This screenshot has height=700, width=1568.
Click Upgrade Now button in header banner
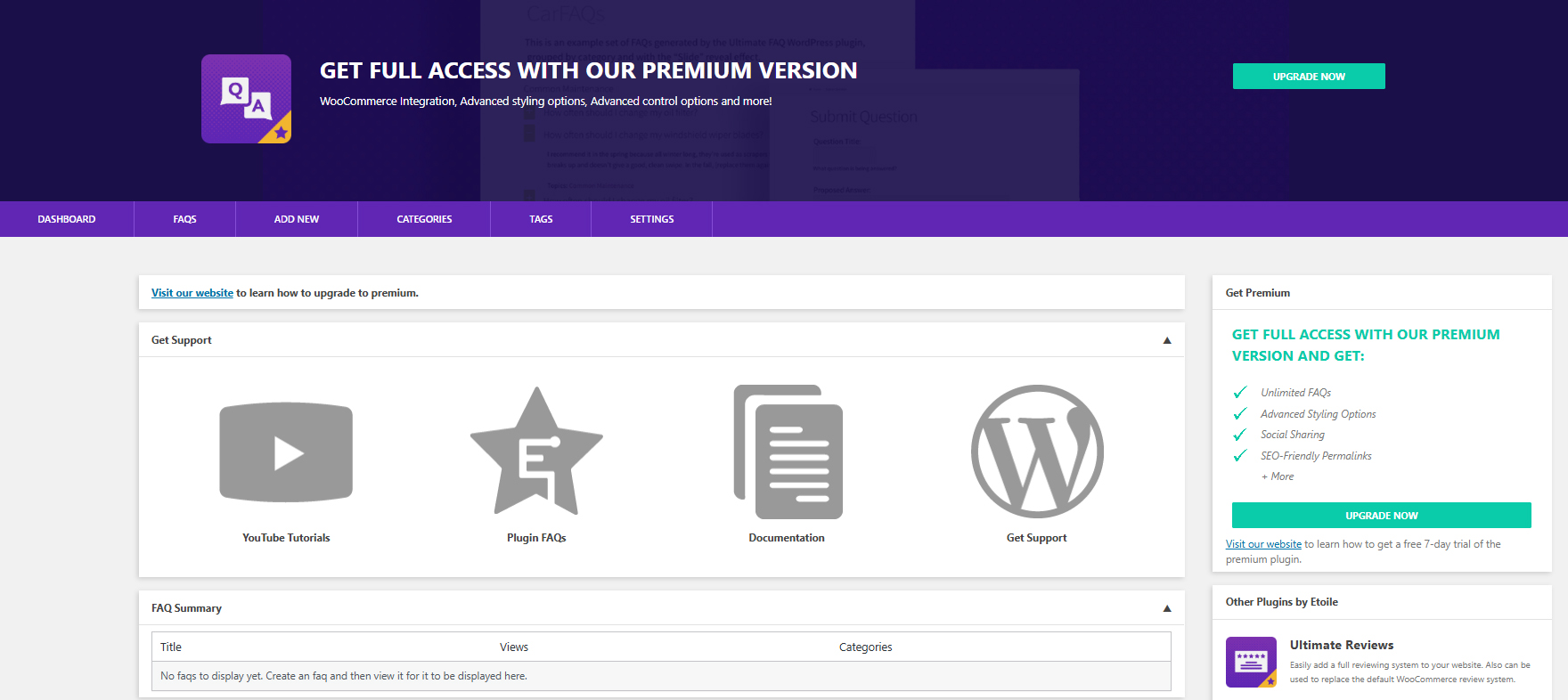[x=1309, y=77]
